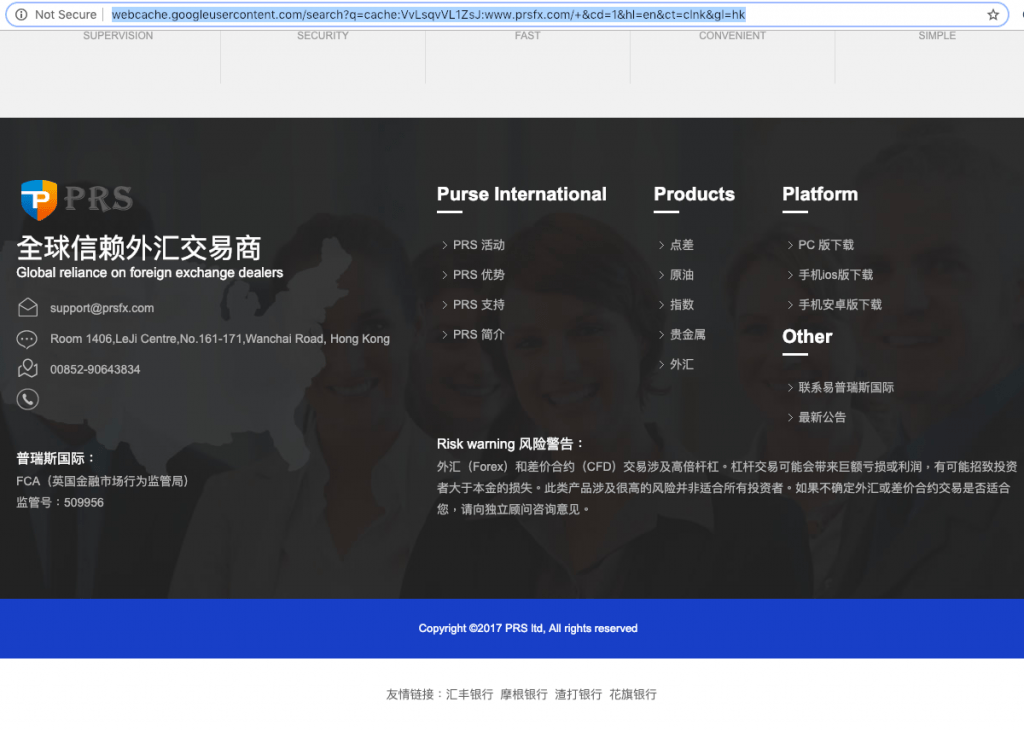This screenshot has width=1024, height=731.
Task: Click the PRS shield logo
Action: [39, 200]
